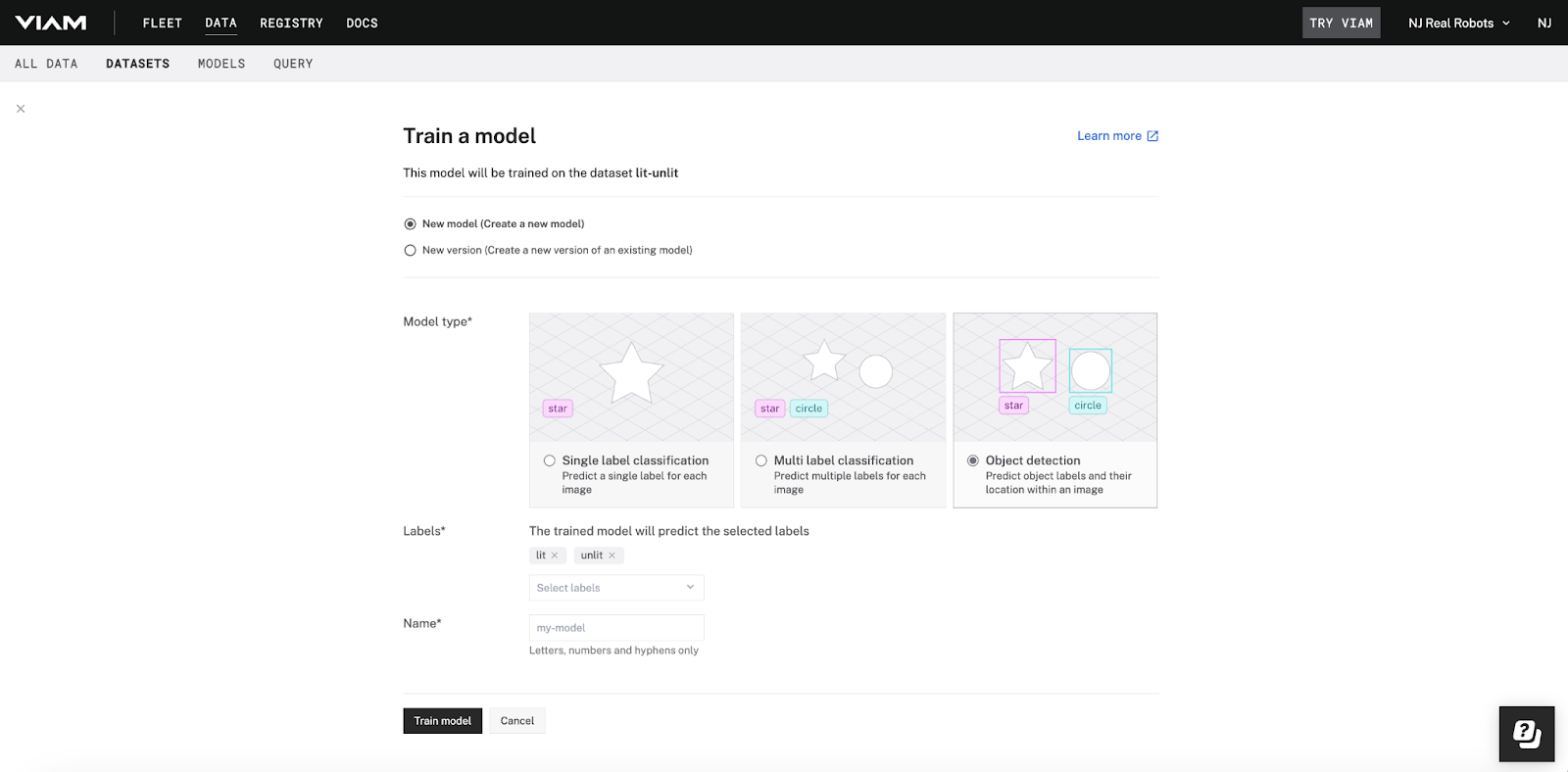Switch to the MODELS tab
This screenshot has width=1568, height=772.
[221, 64]
